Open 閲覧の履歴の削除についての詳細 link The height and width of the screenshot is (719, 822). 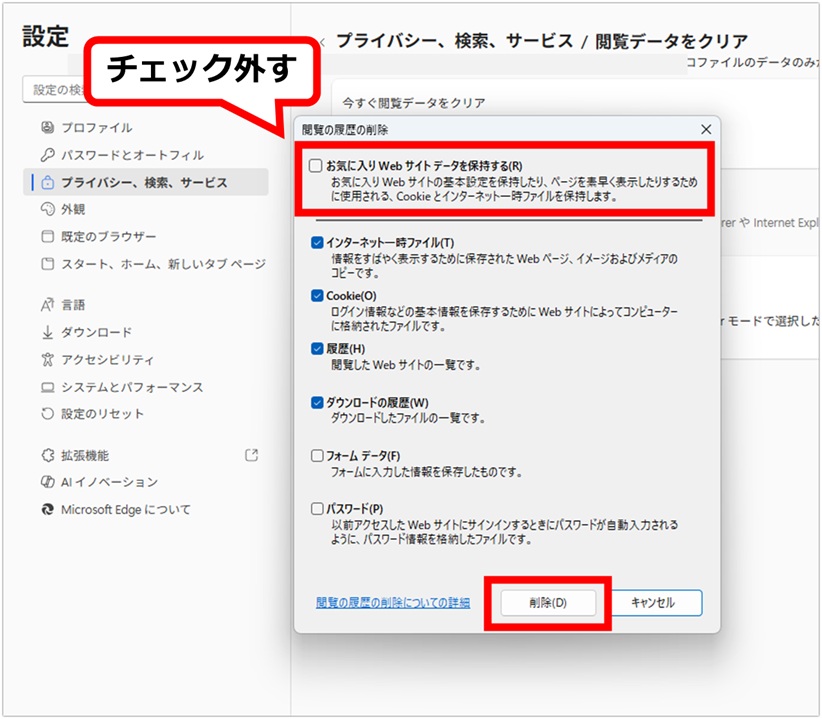[392, 603]
